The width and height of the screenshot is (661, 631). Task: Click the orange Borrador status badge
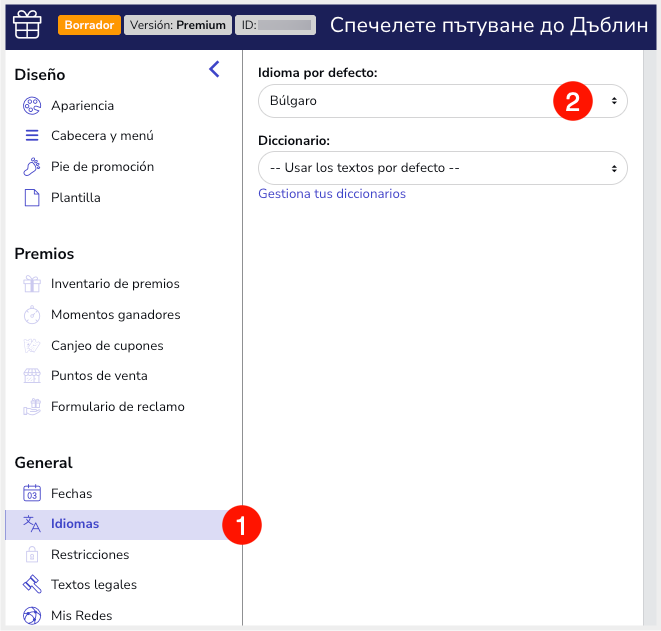coord(89,25)
